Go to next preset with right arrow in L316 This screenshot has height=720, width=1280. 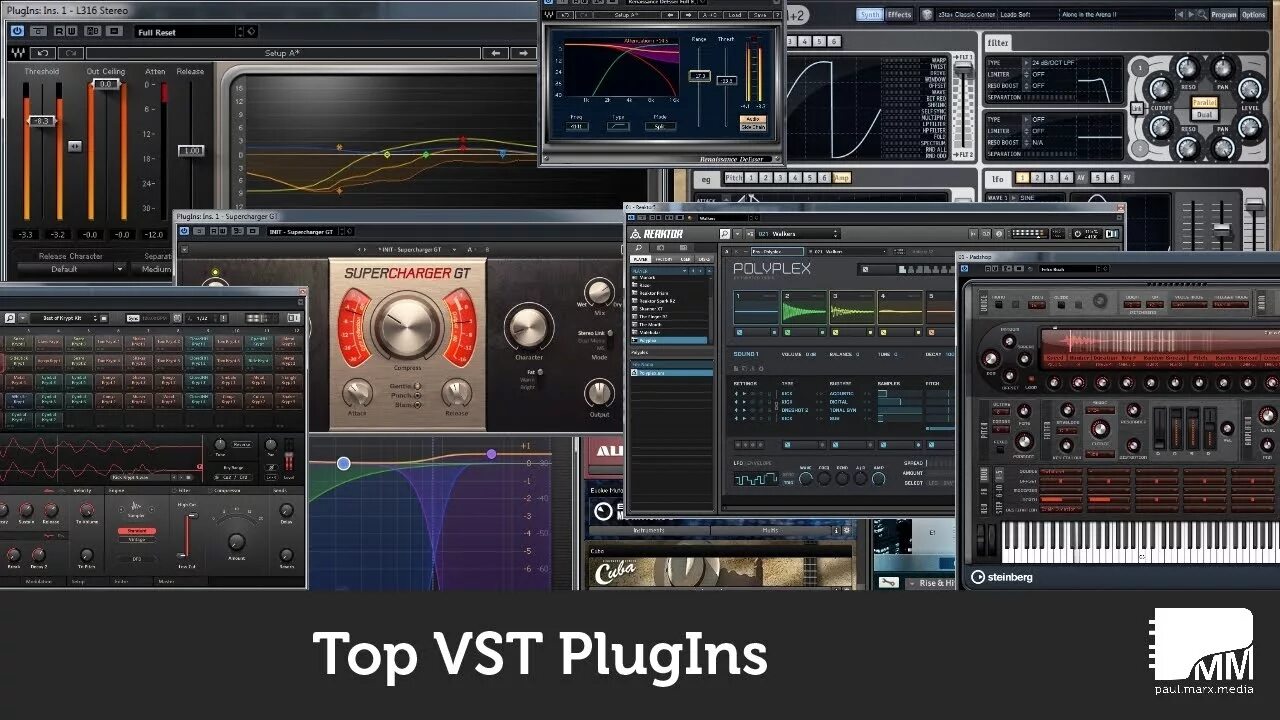pyautogui.click(x=522, y=53)
